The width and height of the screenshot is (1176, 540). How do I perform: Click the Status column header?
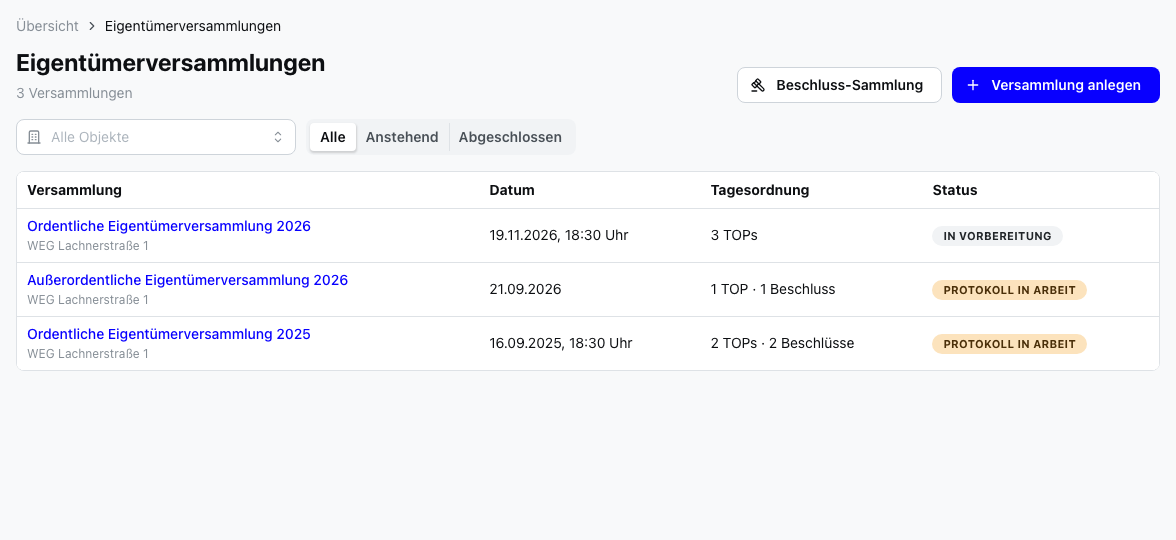click(955, 190)
